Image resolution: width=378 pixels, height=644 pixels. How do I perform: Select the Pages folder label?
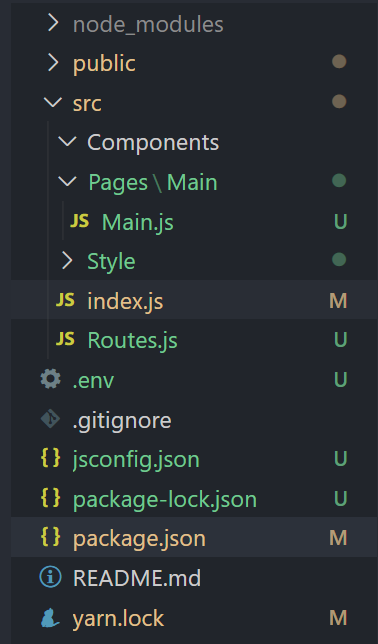118,182
